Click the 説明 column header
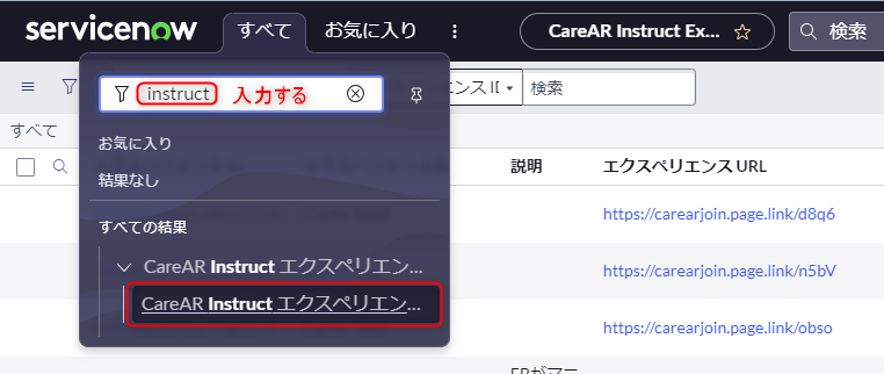This screenshot has width=884, height=374. pos(526,166)
